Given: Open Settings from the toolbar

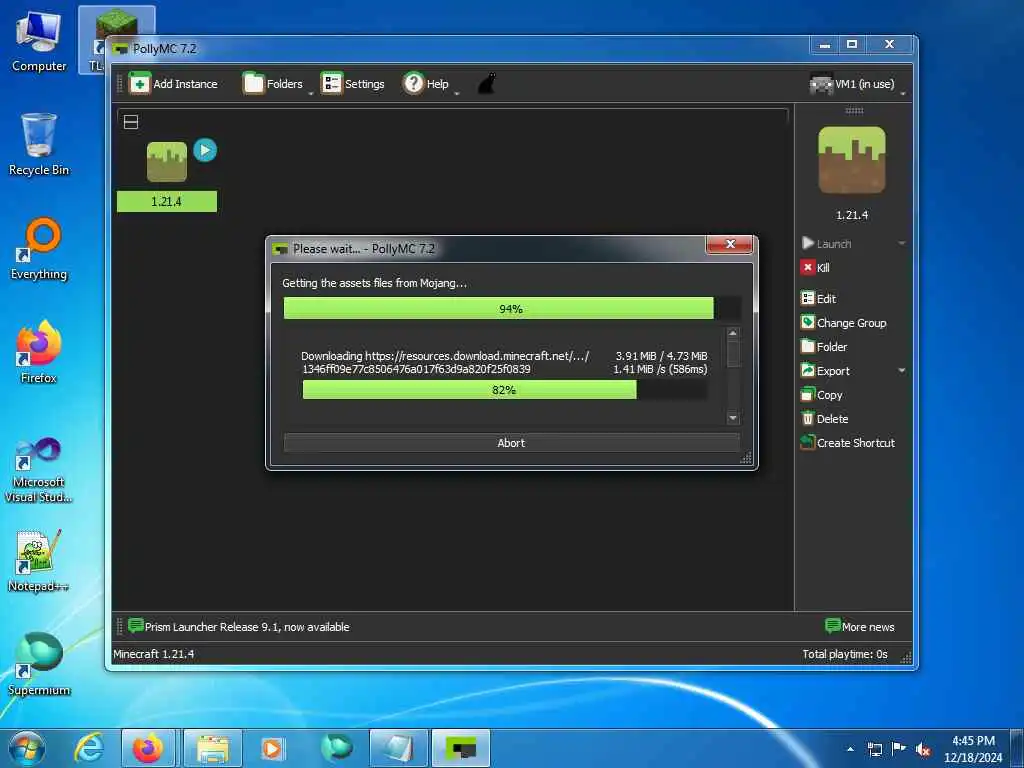Looking at the screenshot, I should 353,84.
